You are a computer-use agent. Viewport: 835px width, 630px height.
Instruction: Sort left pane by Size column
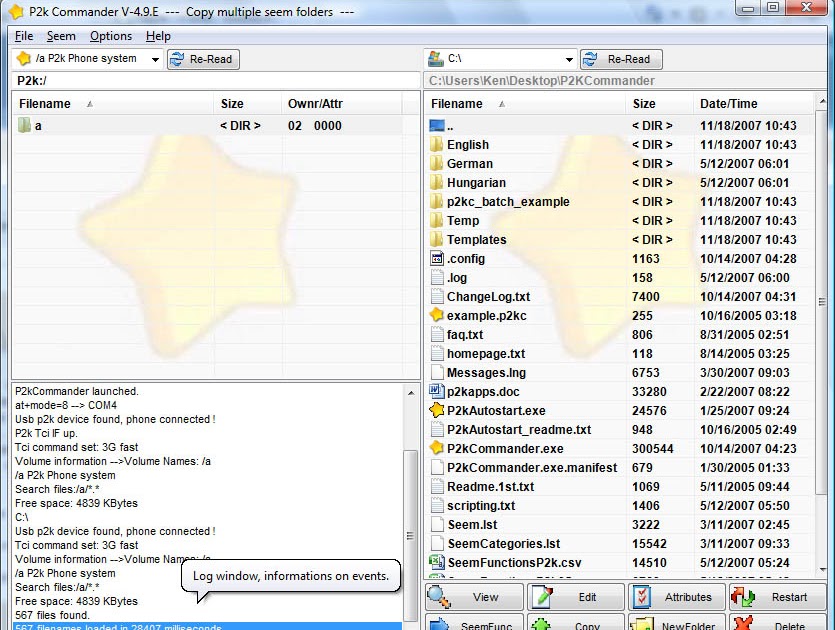coord(248,103)
